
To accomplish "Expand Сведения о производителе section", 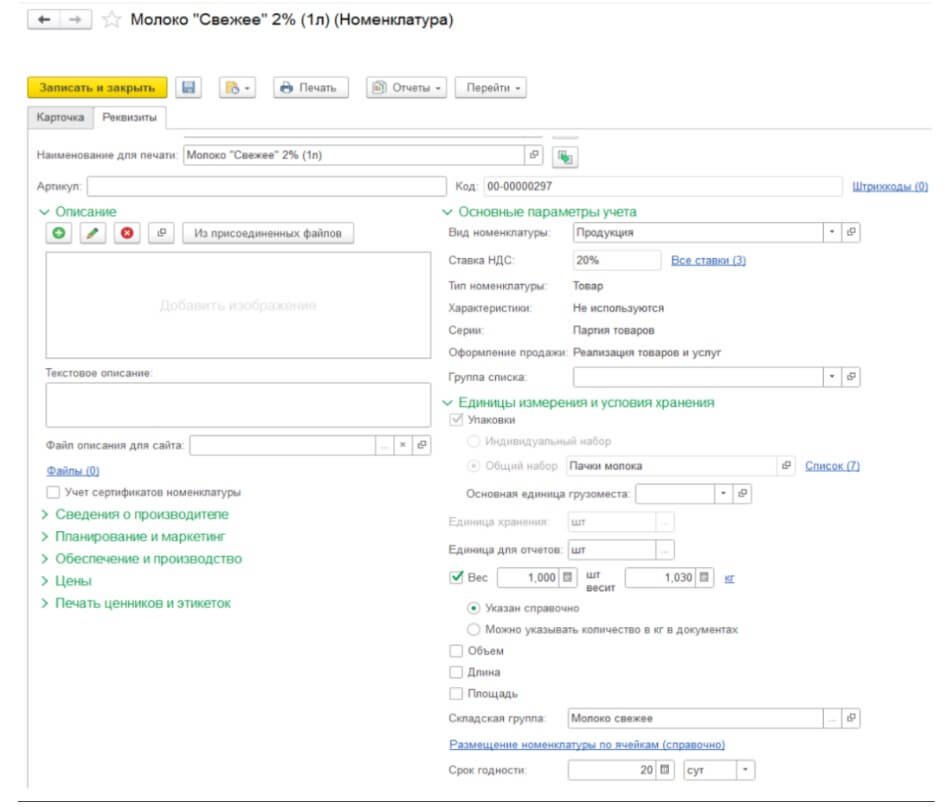I will (141, 514).
